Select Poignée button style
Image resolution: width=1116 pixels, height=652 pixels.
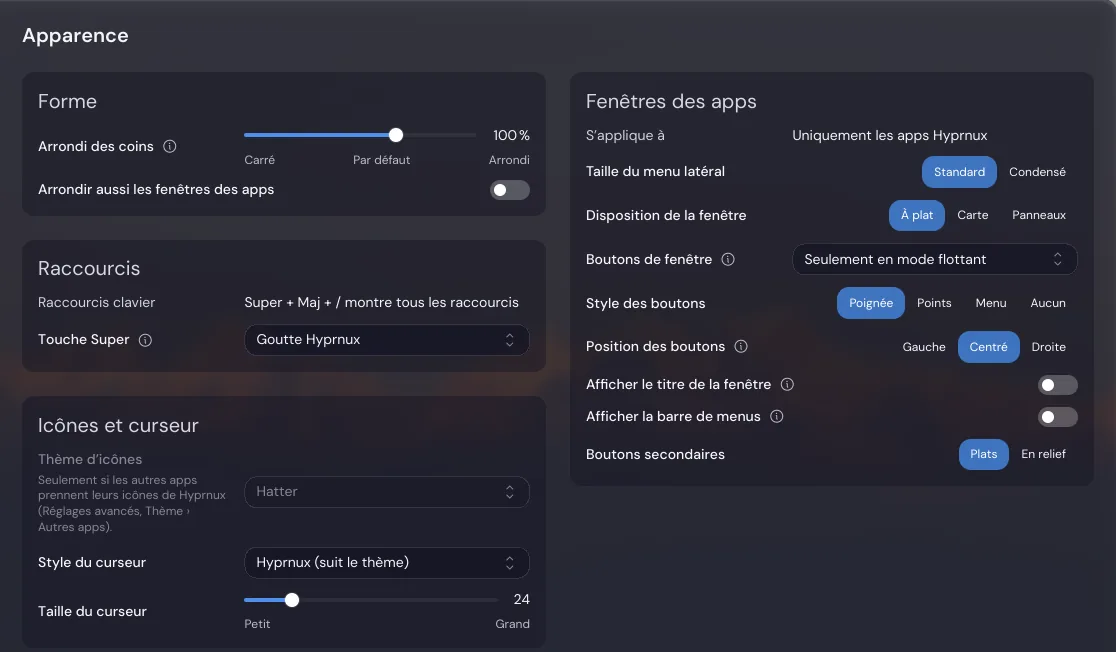870,303
